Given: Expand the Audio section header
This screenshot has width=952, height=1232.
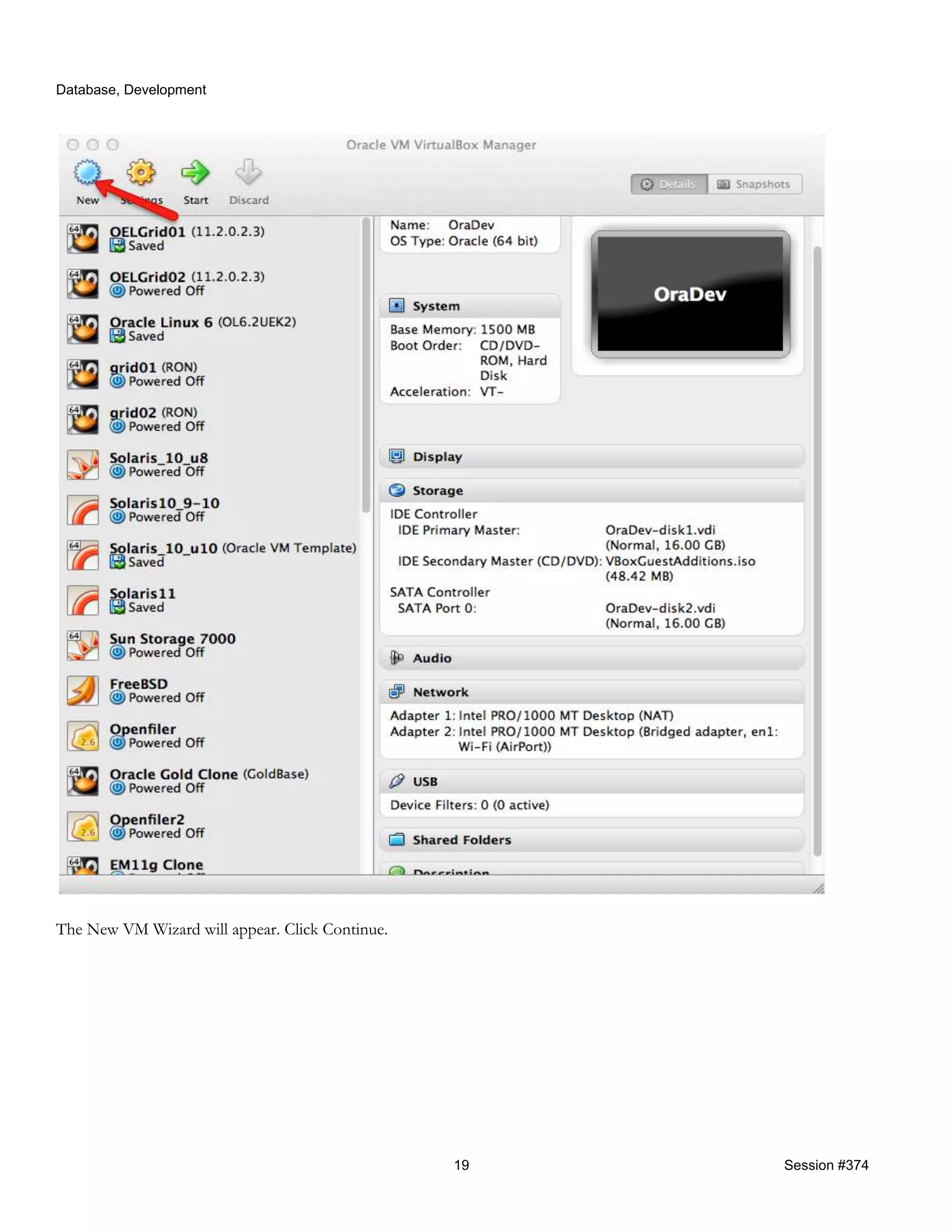Looking at the screenshot, I should [x=592, y=658].
